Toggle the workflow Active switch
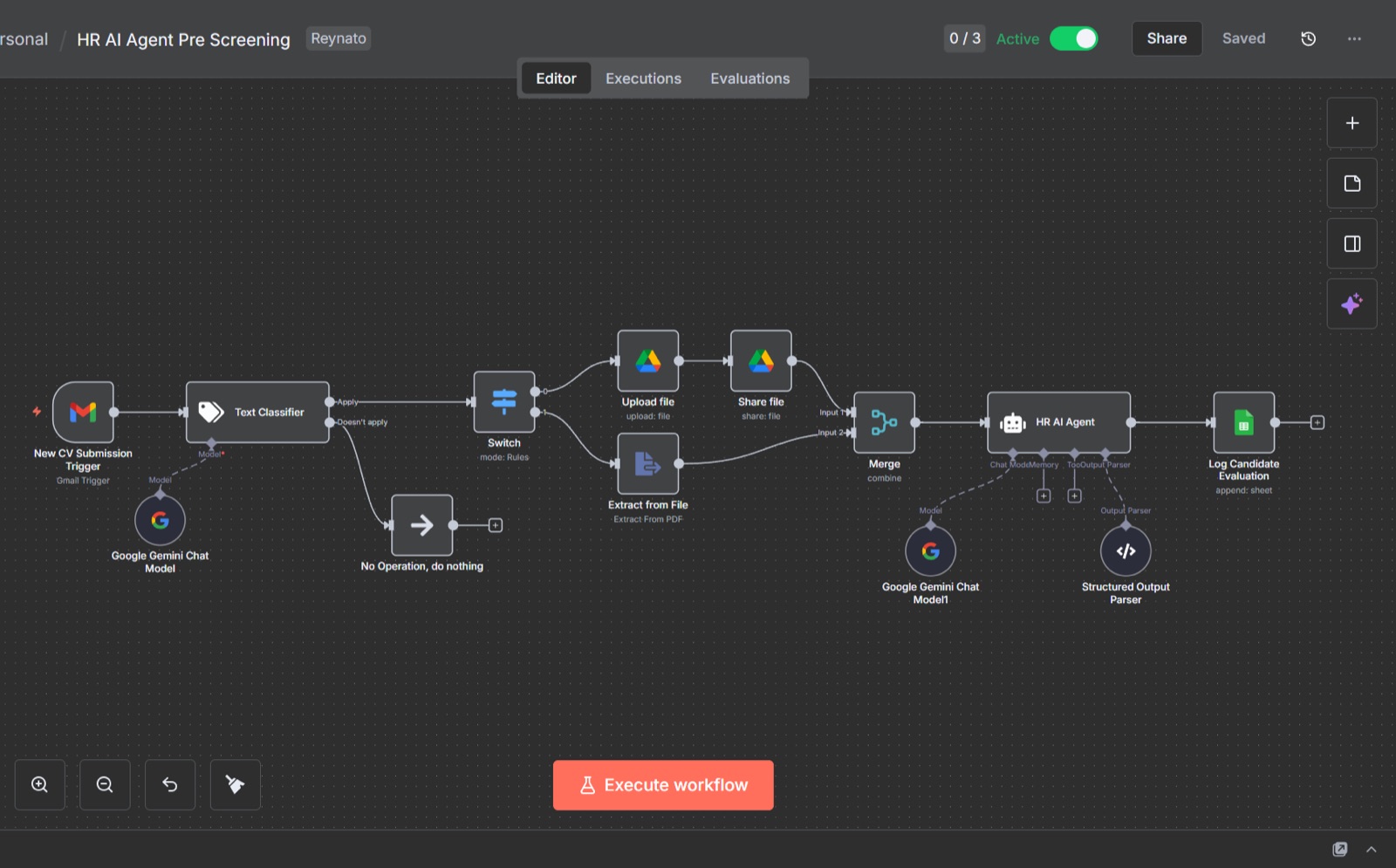1396x868 pixels. 1074,38
